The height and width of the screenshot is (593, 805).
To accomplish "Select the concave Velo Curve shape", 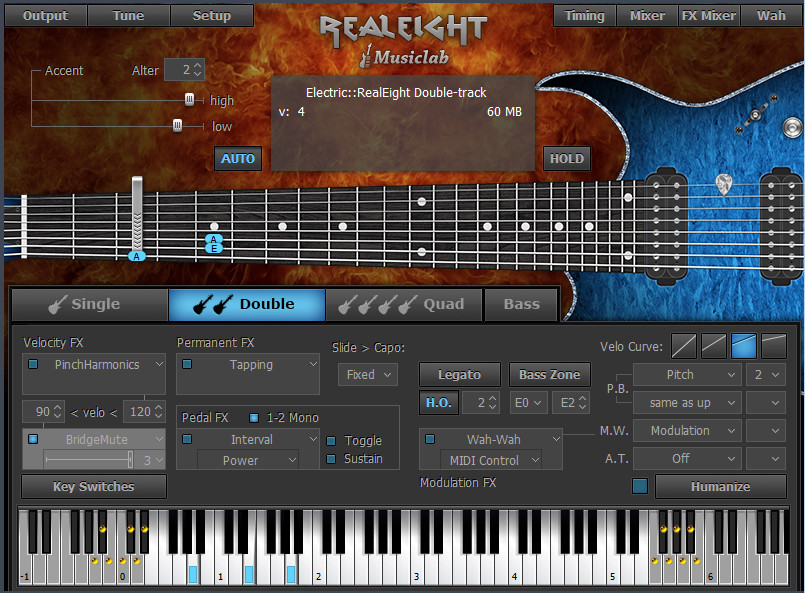I will 714,345.
